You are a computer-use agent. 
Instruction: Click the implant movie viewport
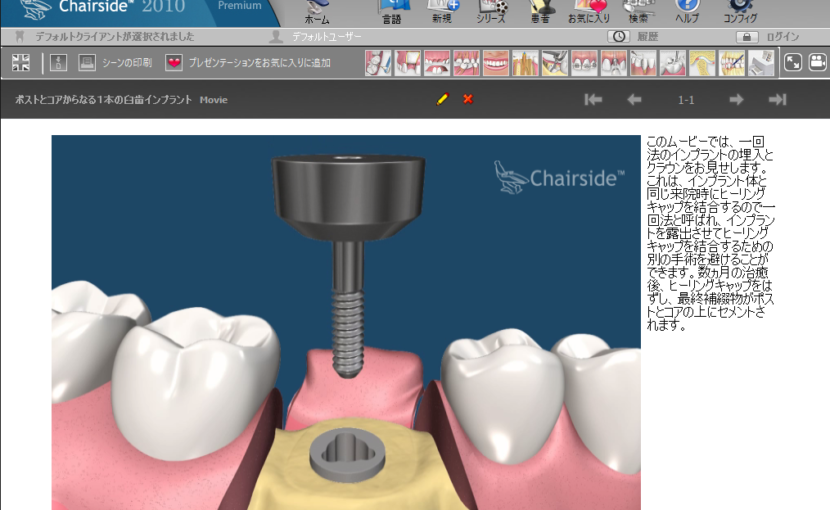(346, 323)
